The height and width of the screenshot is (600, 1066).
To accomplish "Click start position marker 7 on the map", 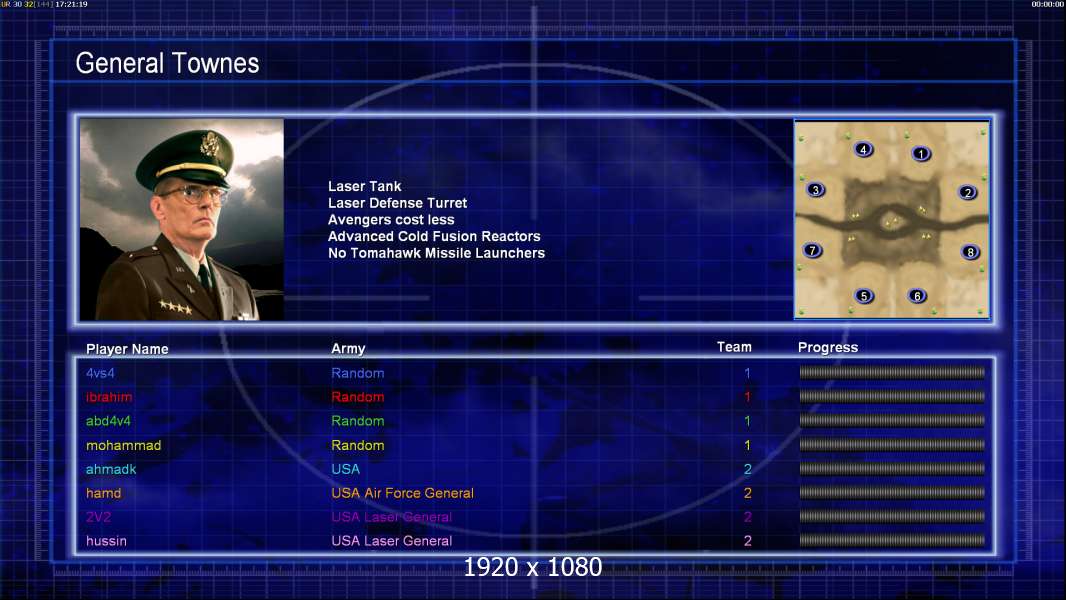I will point(812,250).
